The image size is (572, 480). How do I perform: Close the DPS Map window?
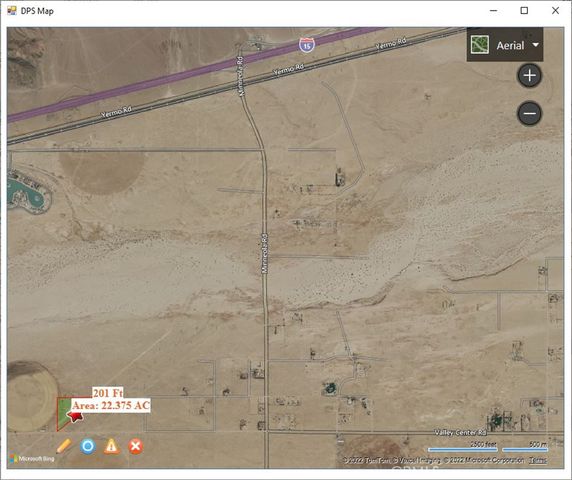tap(555, 11)
